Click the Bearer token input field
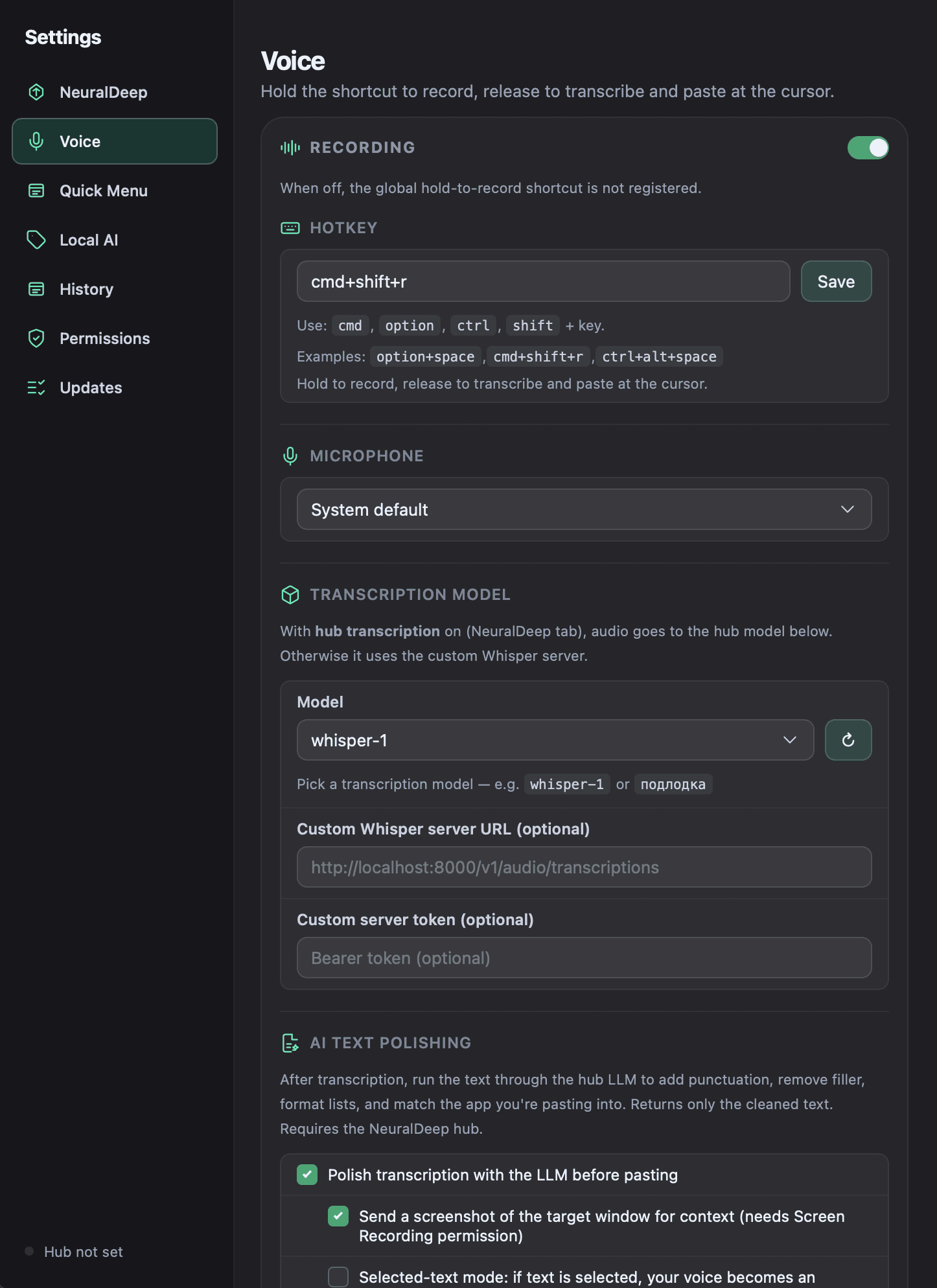Image resolution: width=937 pixels, height=1288 pixels. 584,958
